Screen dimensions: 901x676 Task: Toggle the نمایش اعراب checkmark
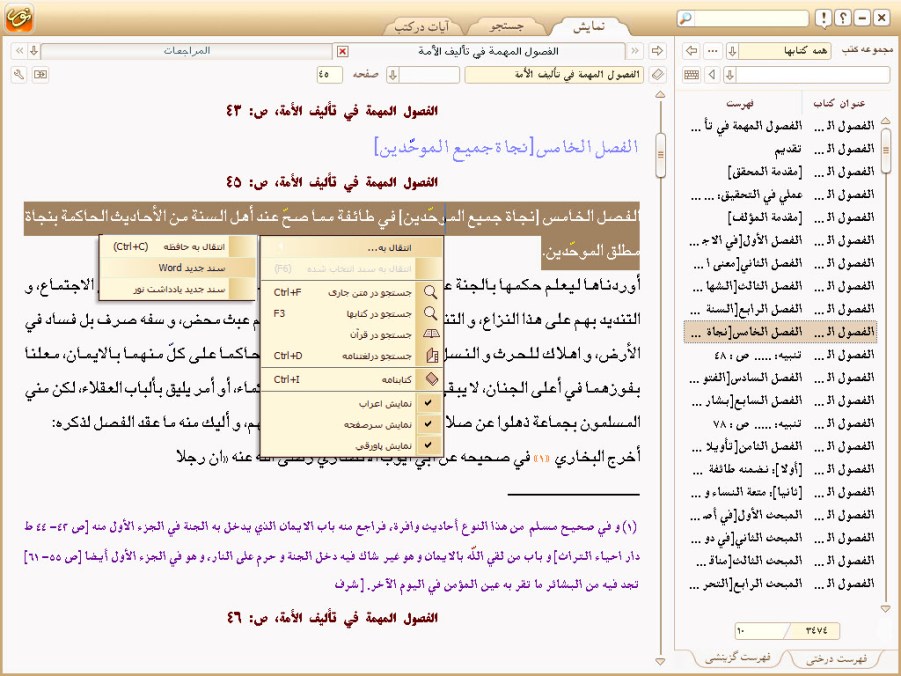428,403
